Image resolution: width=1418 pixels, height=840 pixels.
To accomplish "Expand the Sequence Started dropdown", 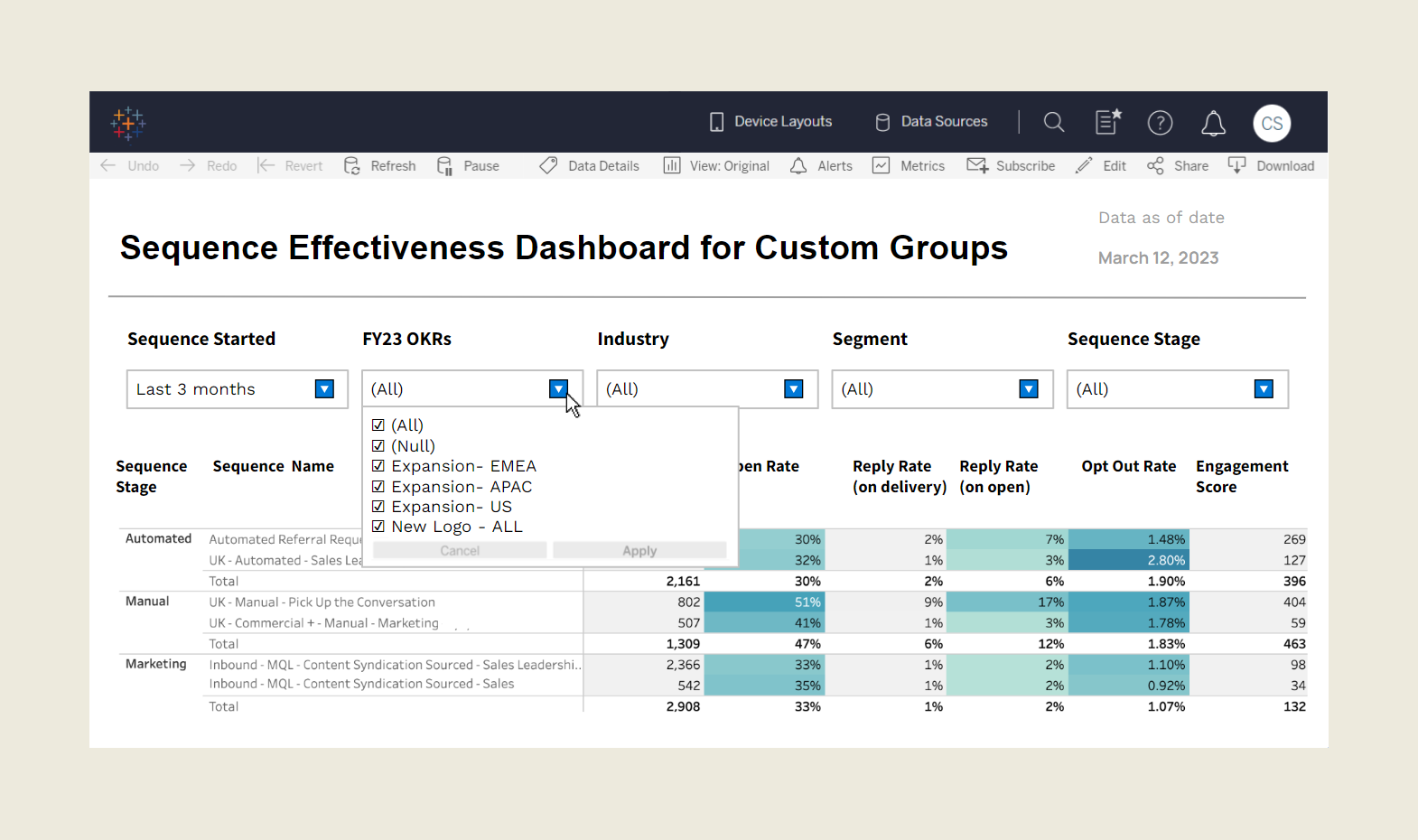I will (324, 389).
